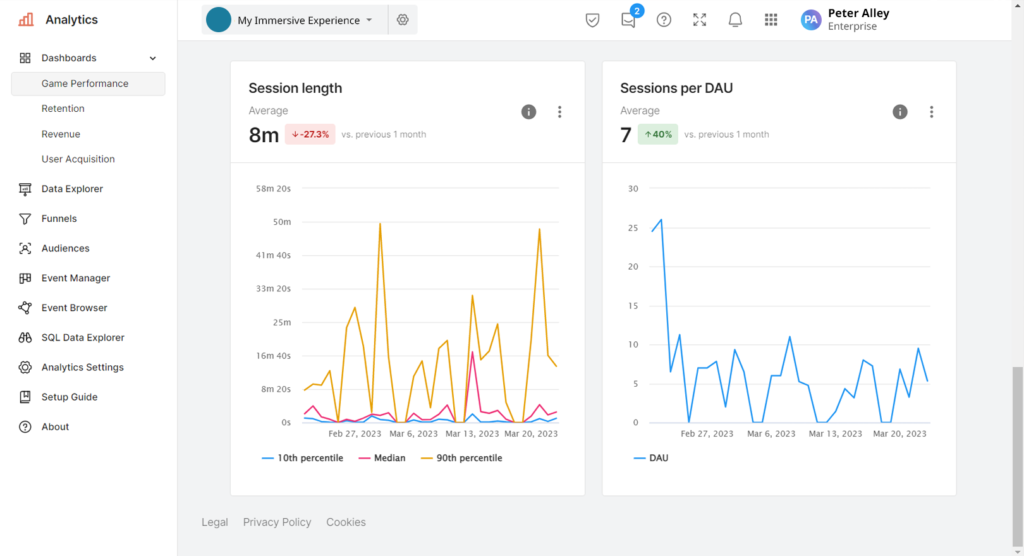Click the 40% increase badge
Viewport: 1024px width, 556px height.
coord(658,134)
